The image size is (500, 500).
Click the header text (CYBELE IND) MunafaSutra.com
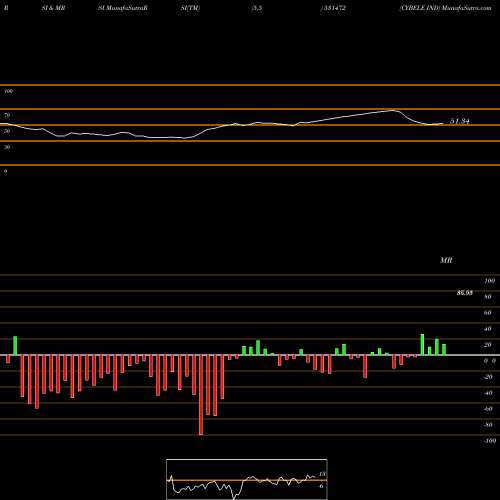(x=445, y=8)
